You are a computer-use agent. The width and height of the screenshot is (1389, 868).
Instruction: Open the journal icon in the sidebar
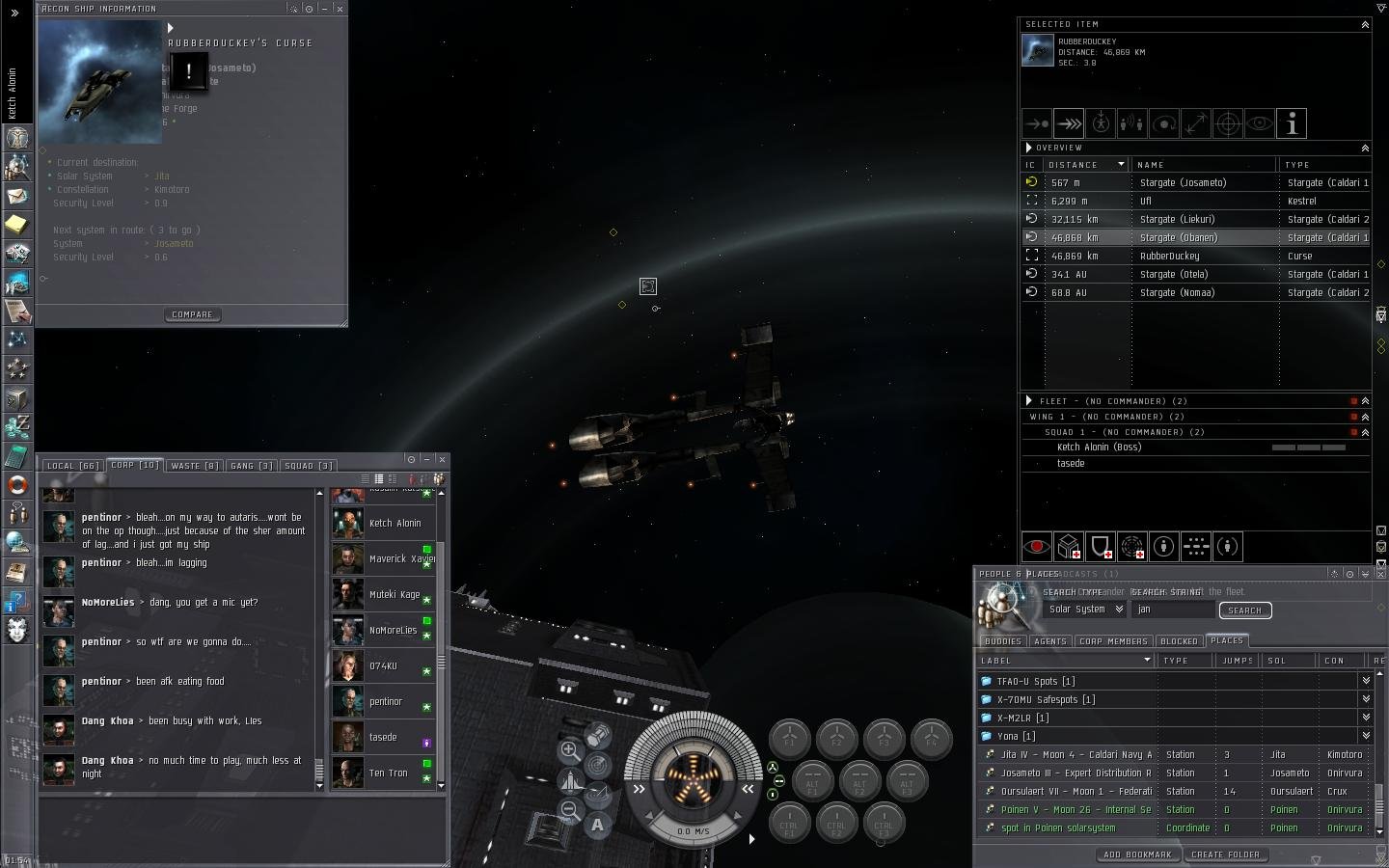[x=17, y=311]
